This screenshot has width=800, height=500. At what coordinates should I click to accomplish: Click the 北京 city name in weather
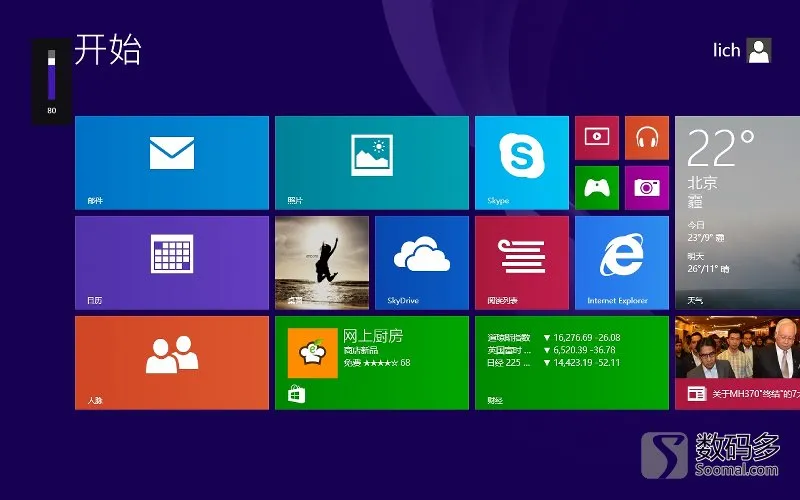pos(703,182)
